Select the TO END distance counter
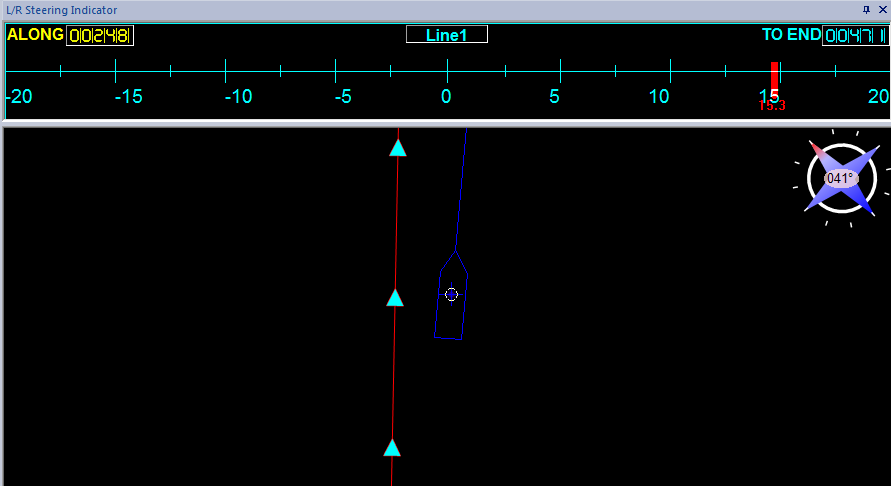The height and width of the screenshot is (486, 891). pos(855,36)
